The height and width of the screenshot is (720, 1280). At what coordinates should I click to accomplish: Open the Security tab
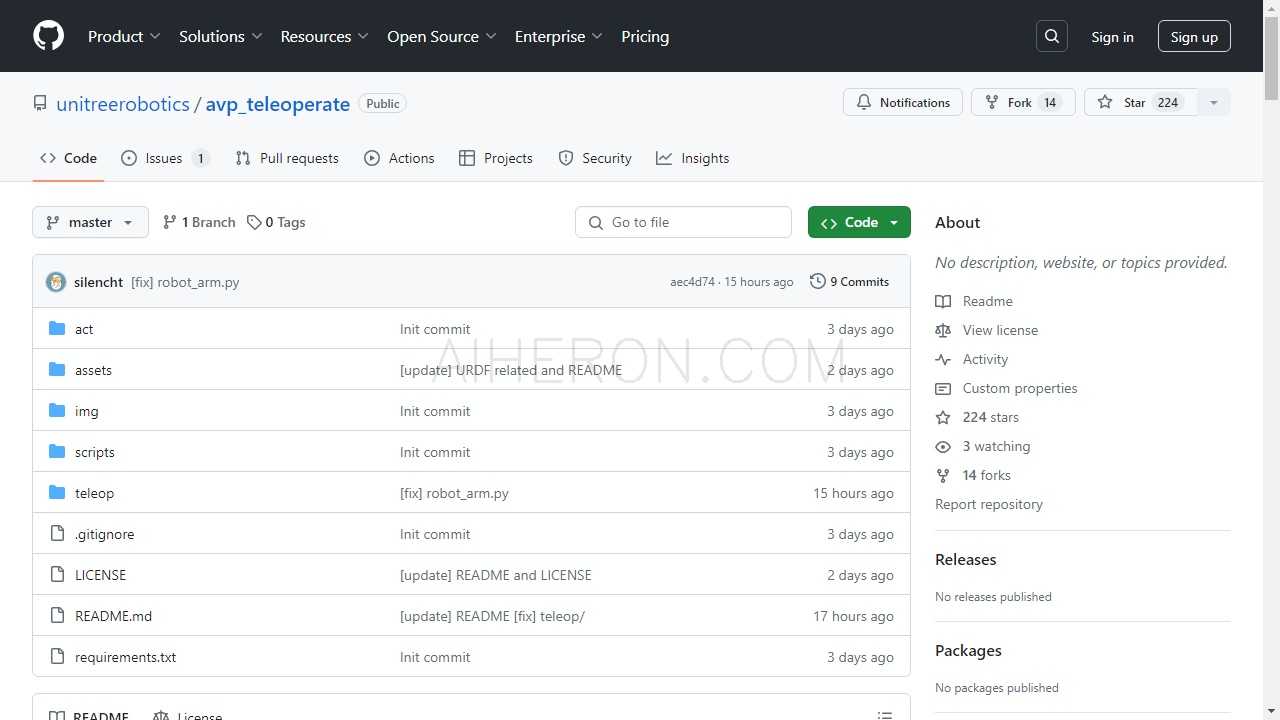pyautogui.click(x=595, y=158)
